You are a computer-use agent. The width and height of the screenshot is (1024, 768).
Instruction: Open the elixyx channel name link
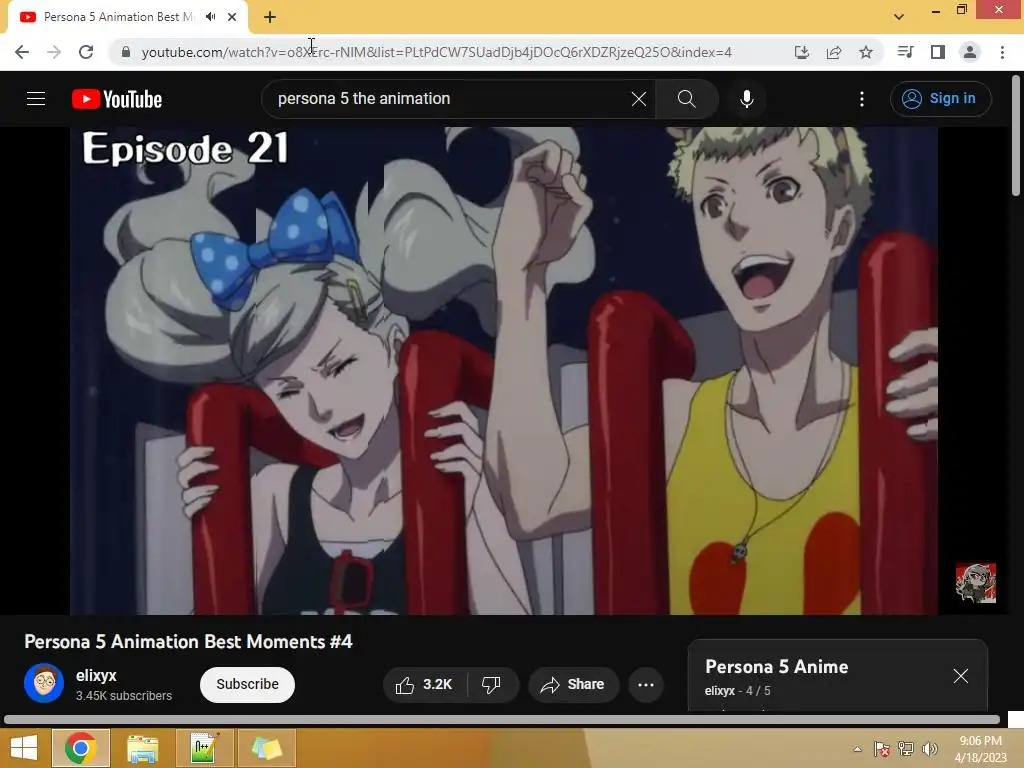click(96, 675)
